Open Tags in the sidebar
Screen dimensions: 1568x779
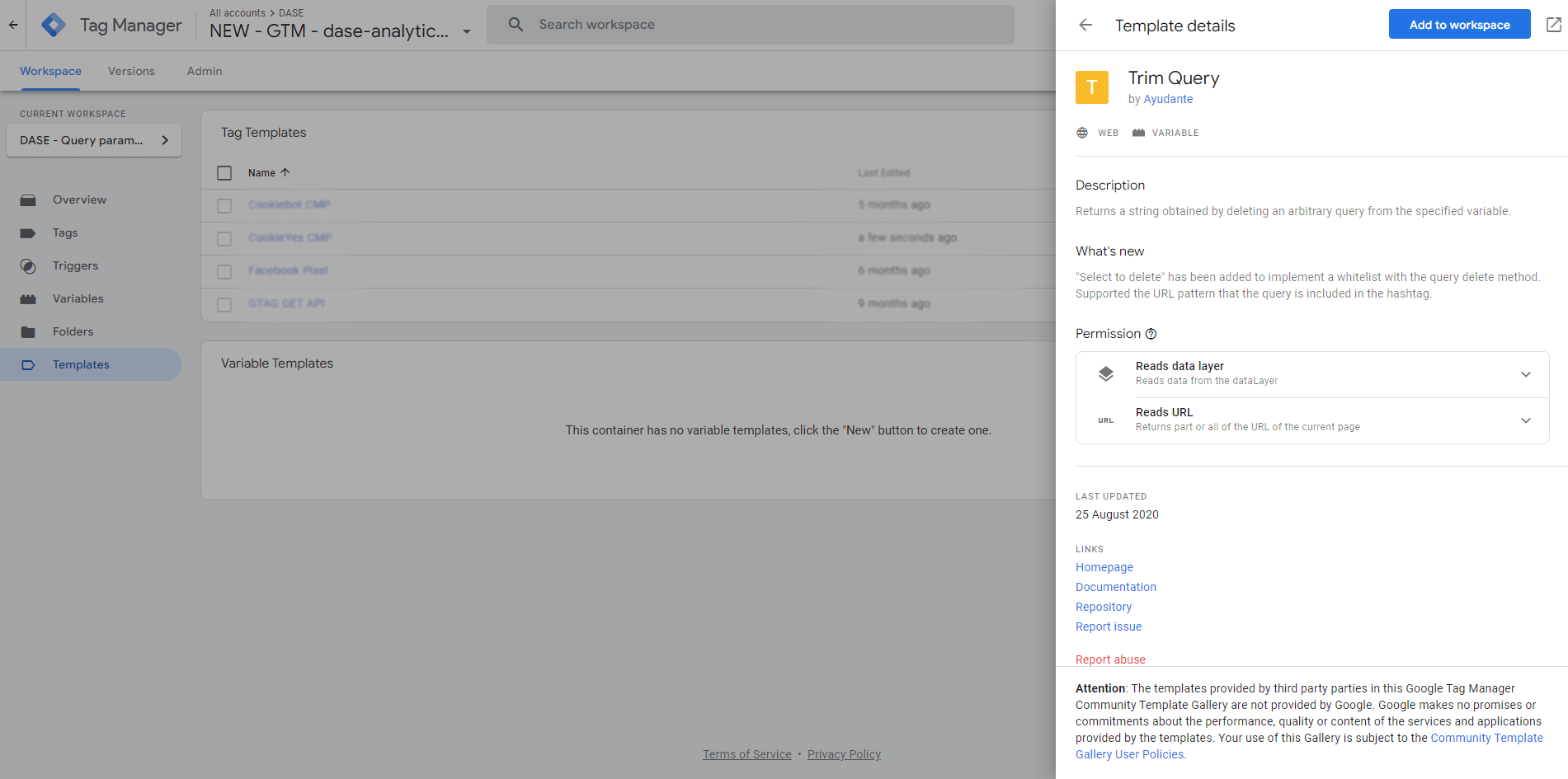(x=91, y=232)
